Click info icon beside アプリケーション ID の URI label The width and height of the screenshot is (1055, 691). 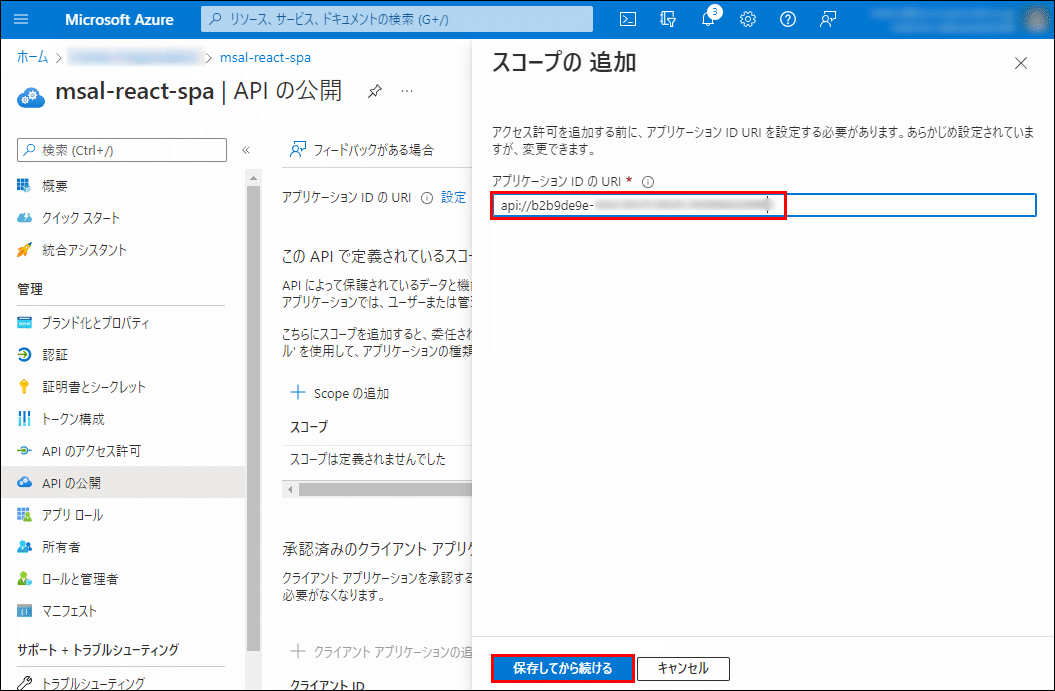[x=427, y=198]
